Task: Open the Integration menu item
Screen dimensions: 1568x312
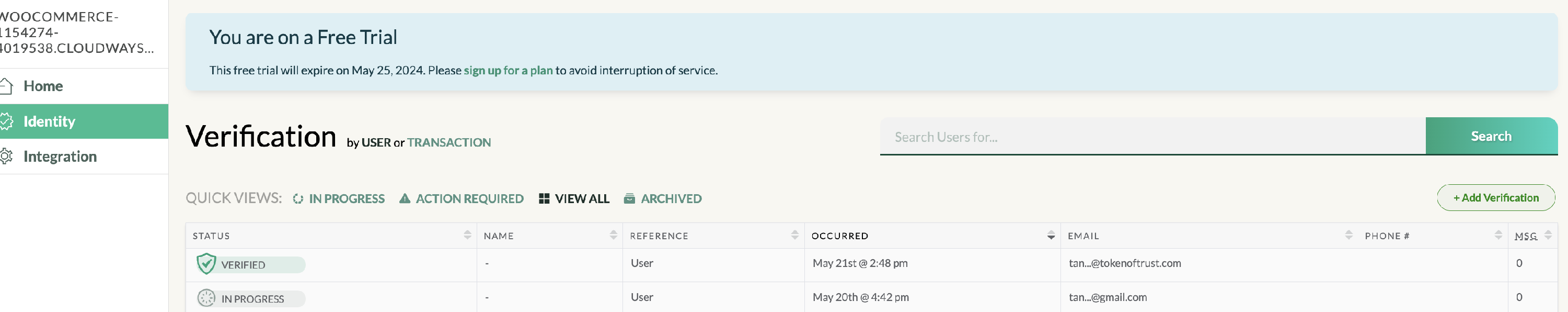Action: coord(60,157)
